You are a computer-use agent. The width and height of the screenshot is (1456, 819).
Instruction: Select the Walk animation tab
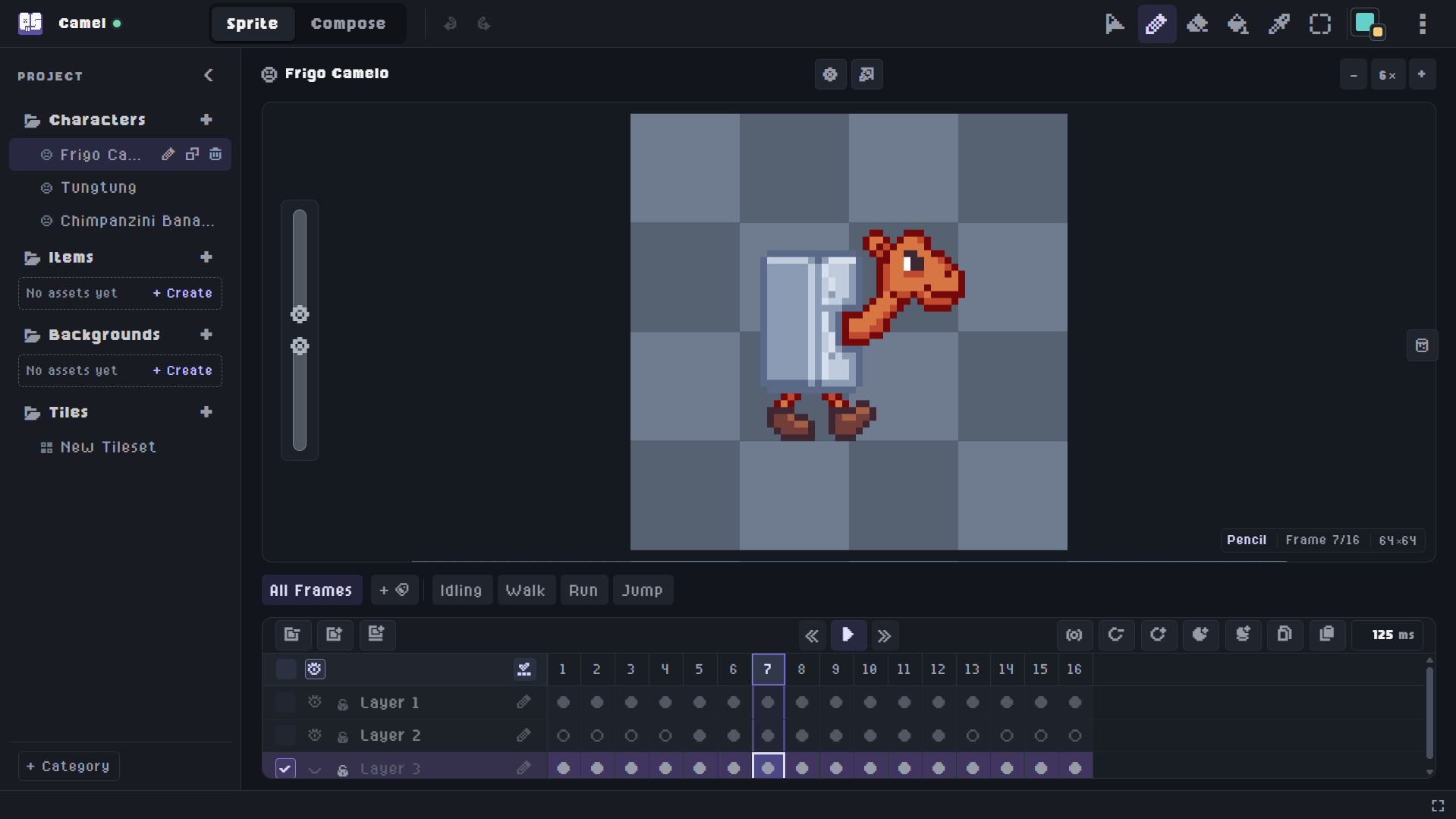526,590
